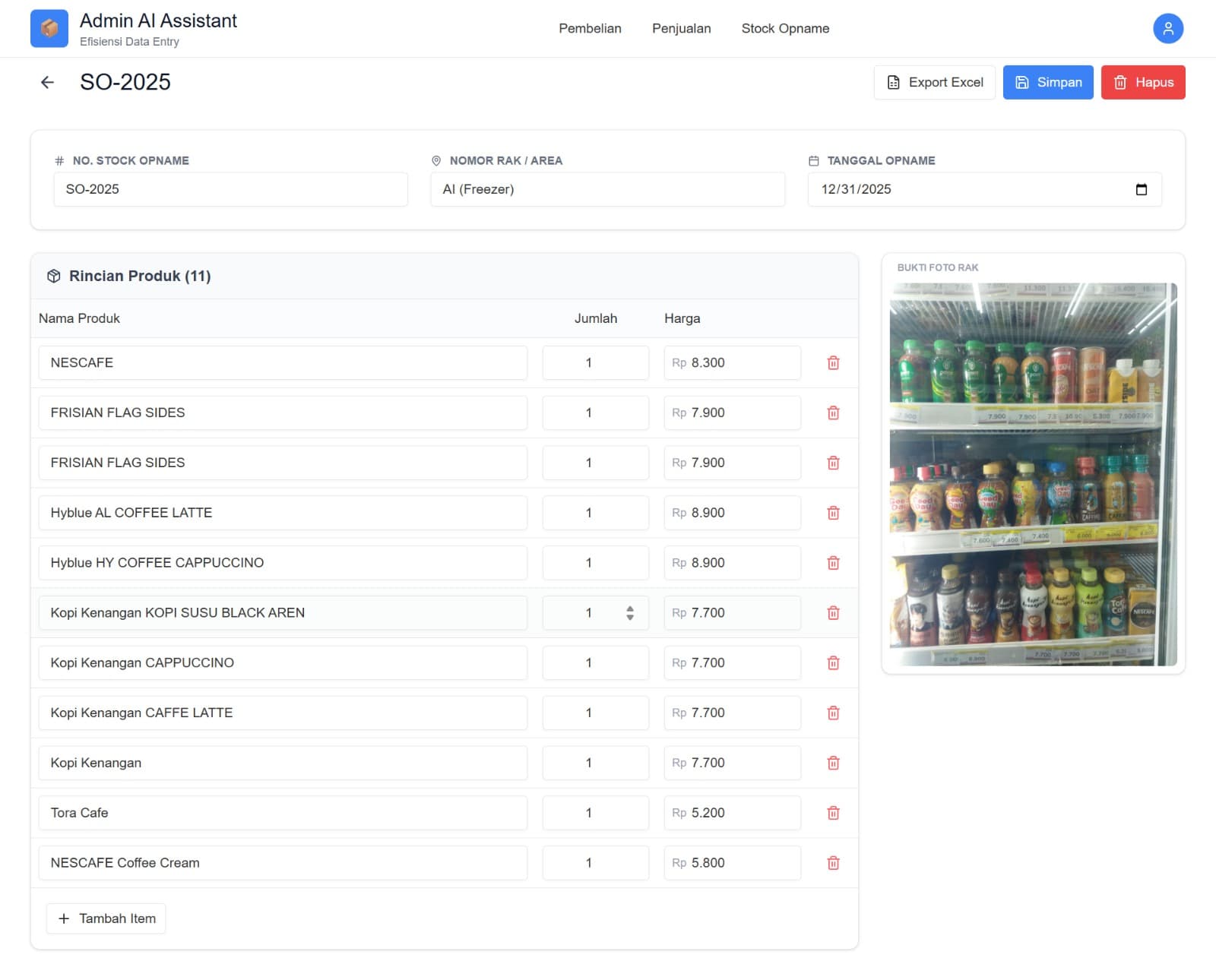This screenshot has height=980, width=1216.
Task: Delete Kopi Susu Black Aren row
Action: (x=833, y=613)
